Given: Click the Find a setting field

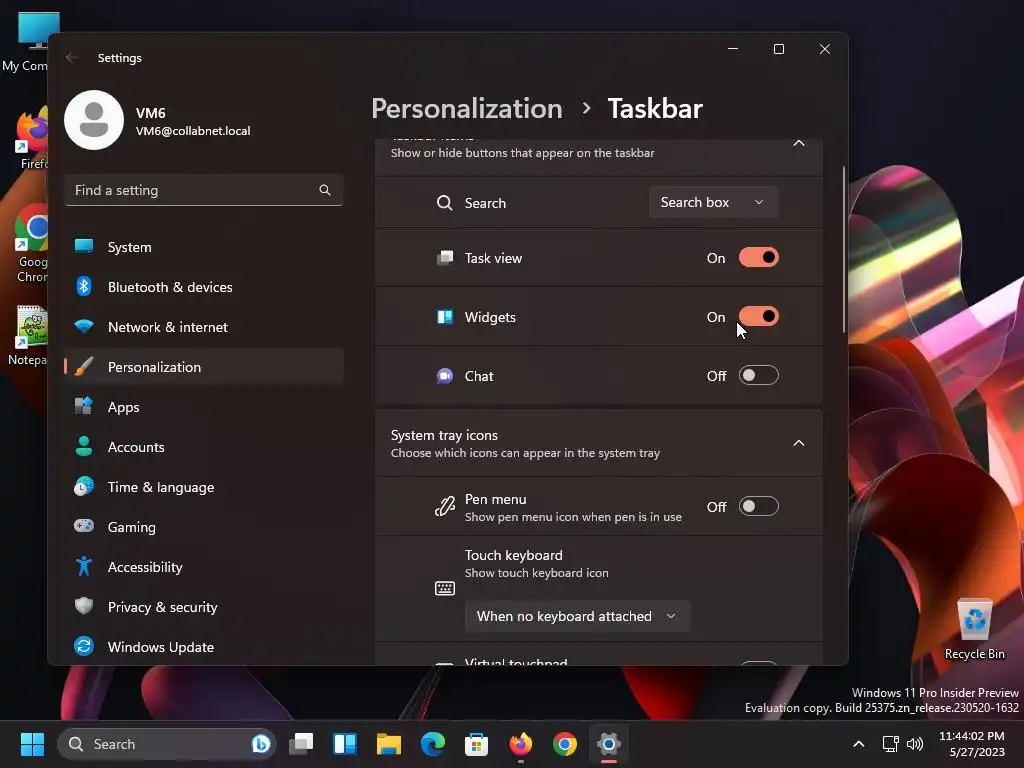Looking at the screenshot, I should tap(204, 190).
